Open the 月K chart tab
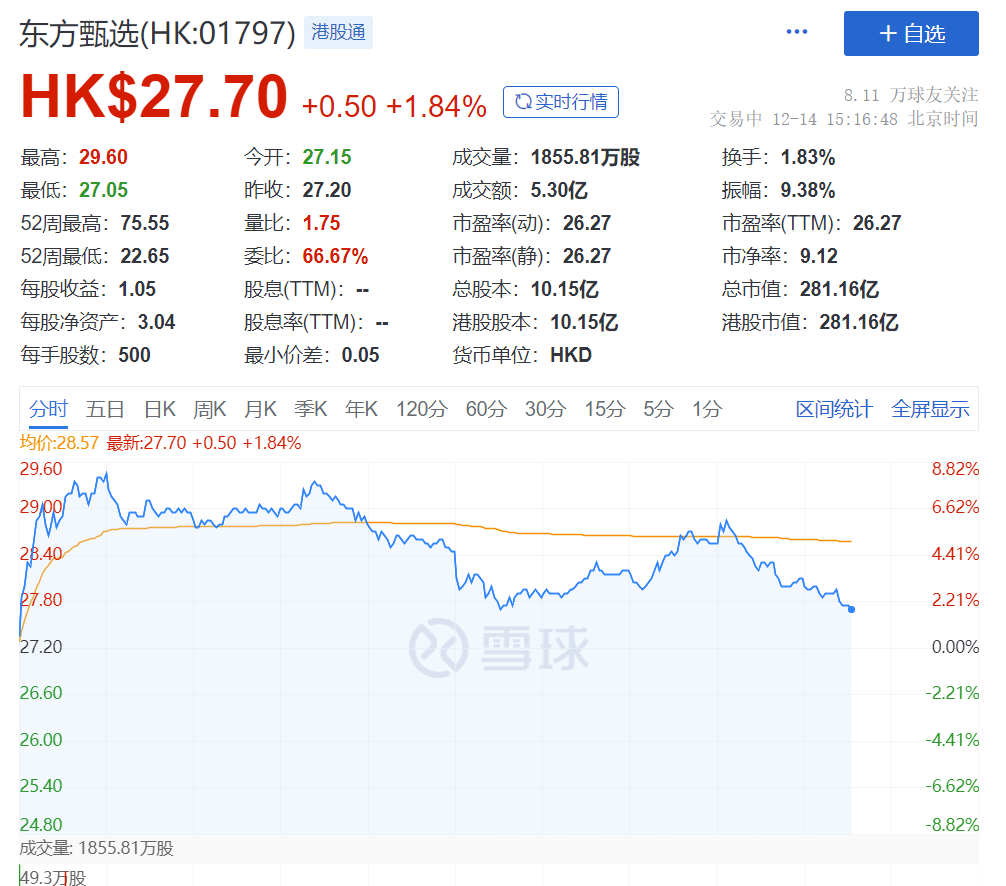Screen dimensions: 1006x886 (260, 409)
